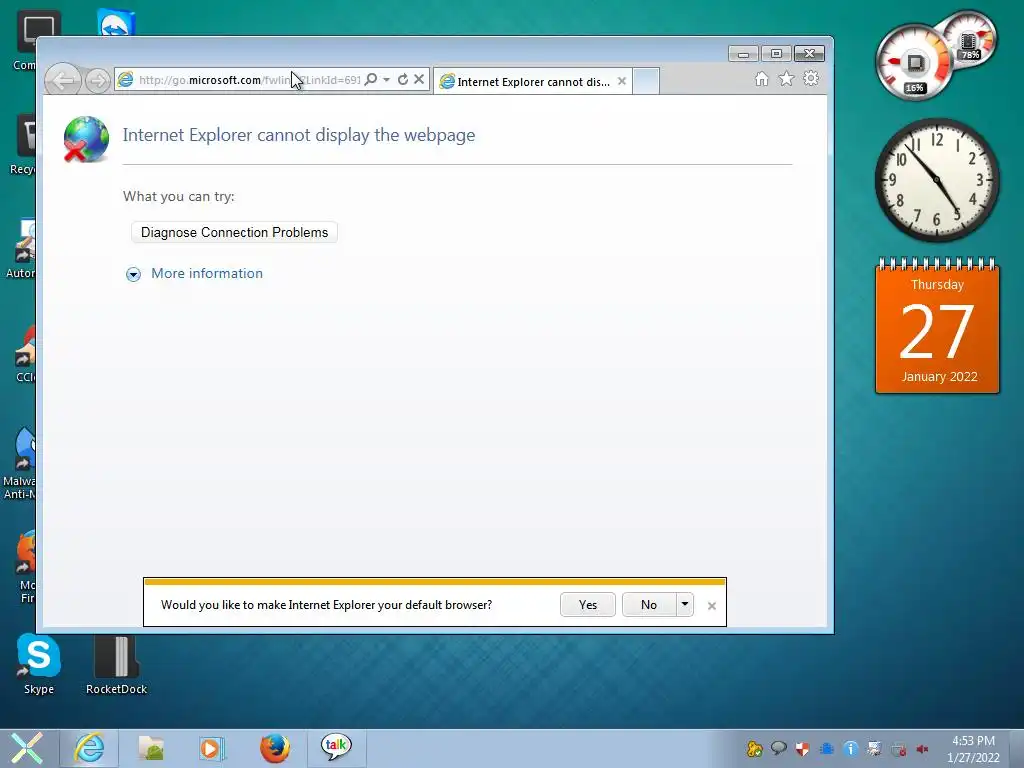Click the CPU meter gadget

(914, 63)
